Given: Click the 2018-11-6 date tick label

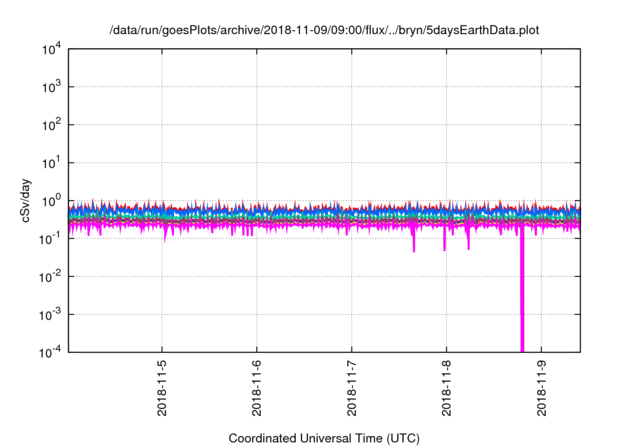Looking at the screenshot, I should click(x=257, y=388).
